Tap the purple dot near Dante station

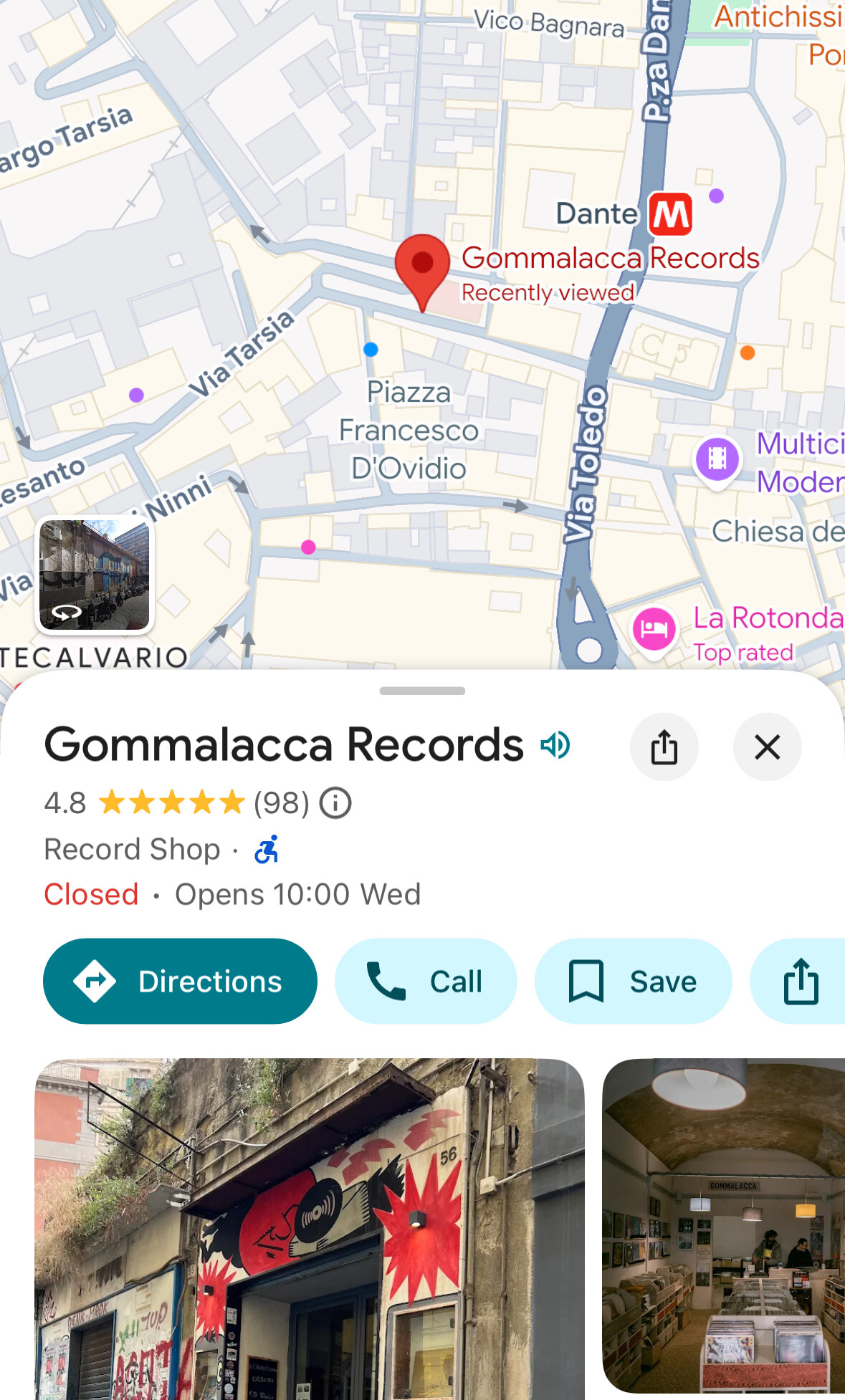pyautogui.click(x=716, y=196)
